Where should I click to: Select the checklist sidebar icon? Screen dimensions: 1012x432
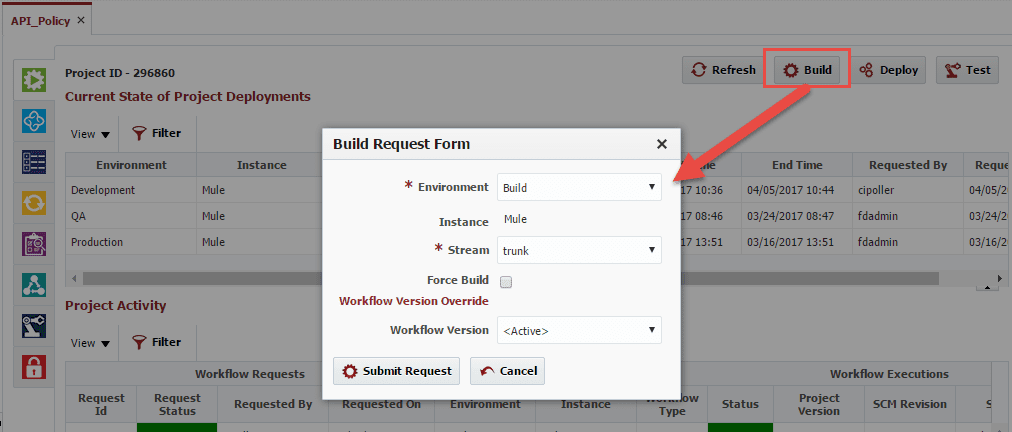click(34, 162)
